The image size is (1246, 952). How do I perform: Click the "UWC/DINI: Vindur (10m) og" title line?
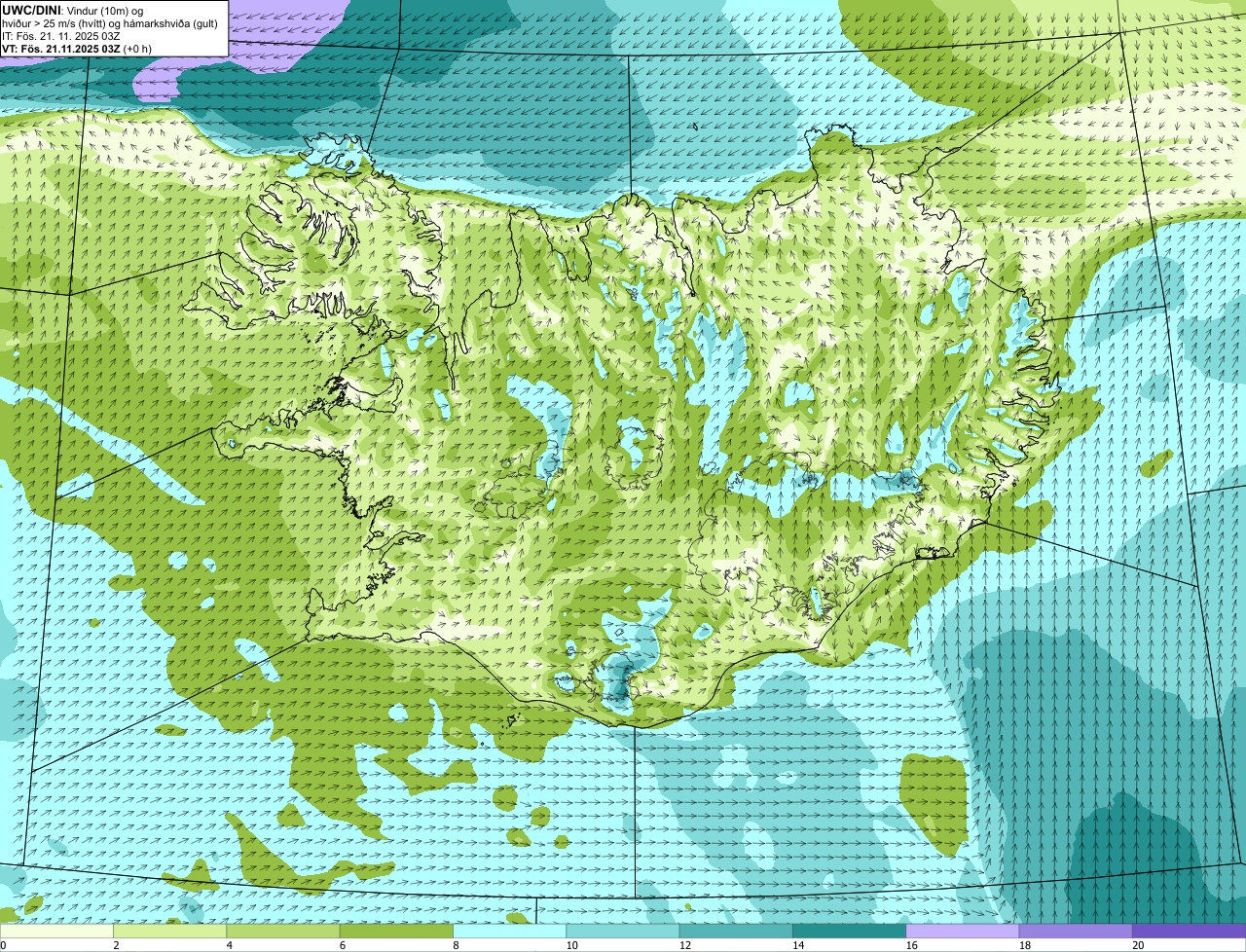tap(73, 10)
